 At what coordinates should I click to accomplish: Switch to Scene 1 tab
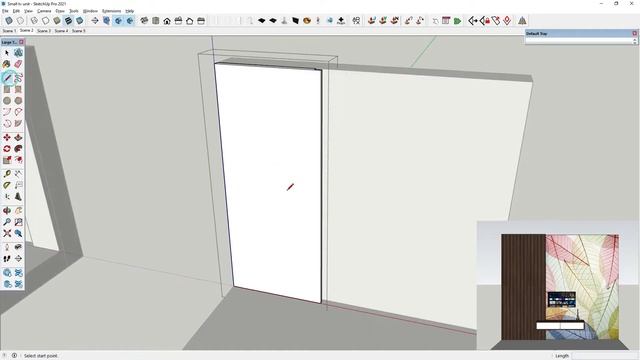click(9, 31)
